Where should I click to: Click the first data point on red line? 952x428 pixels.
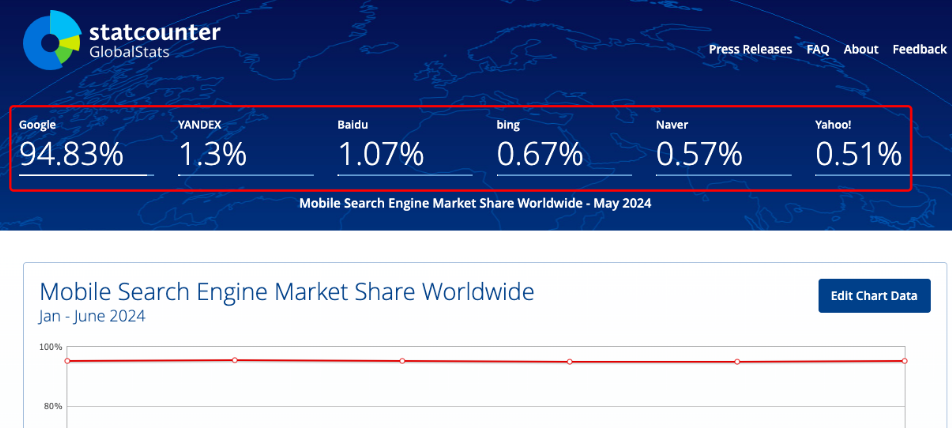click(x=67, y=361)
